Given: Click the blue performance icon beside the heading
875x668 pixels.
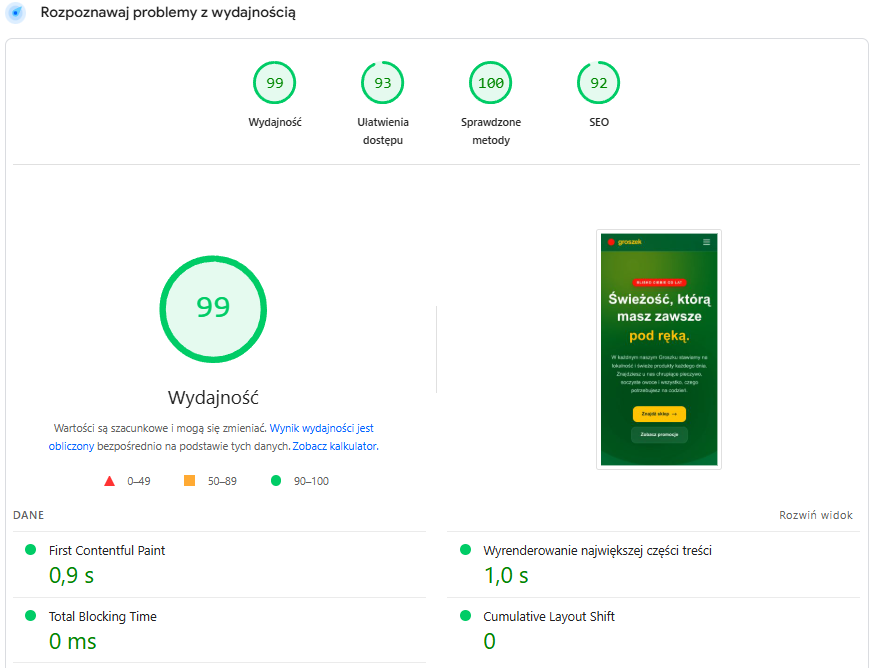Looking at the screenshot, I should 16,12.
